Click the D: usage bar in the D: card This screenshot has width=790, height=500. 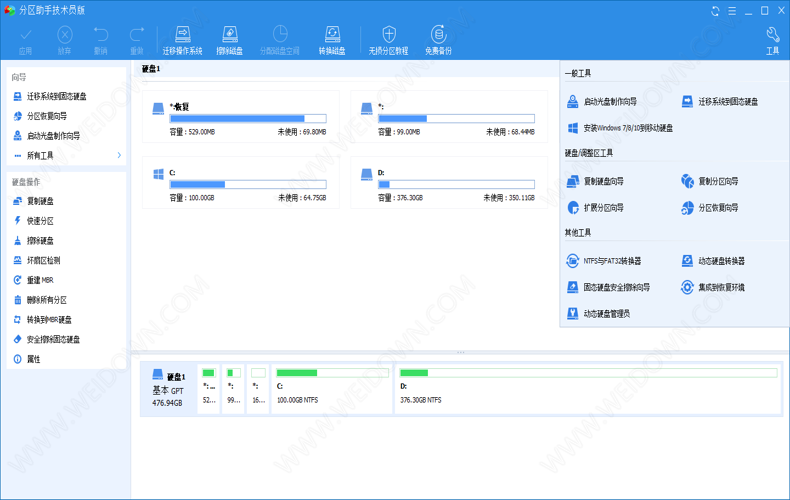456,184
